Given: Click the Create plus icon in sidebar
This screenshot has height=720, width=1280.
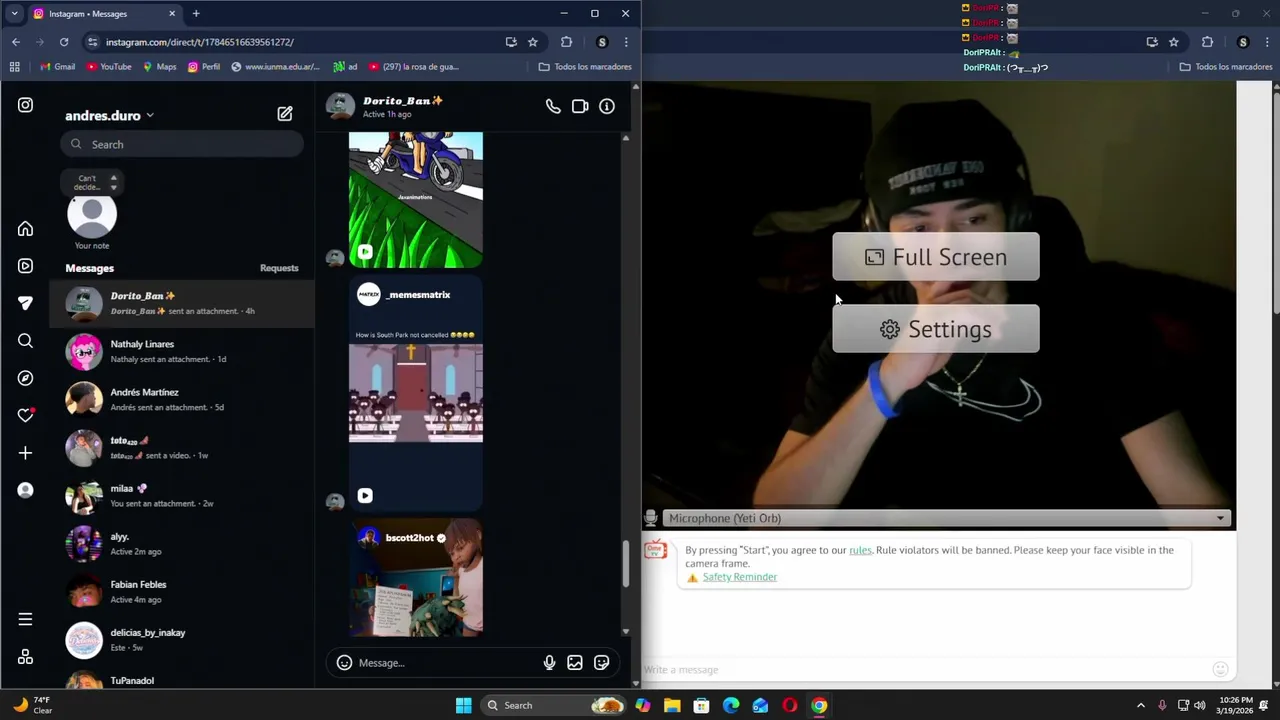Looking at the screenshot, I should (x=25, y=453).
